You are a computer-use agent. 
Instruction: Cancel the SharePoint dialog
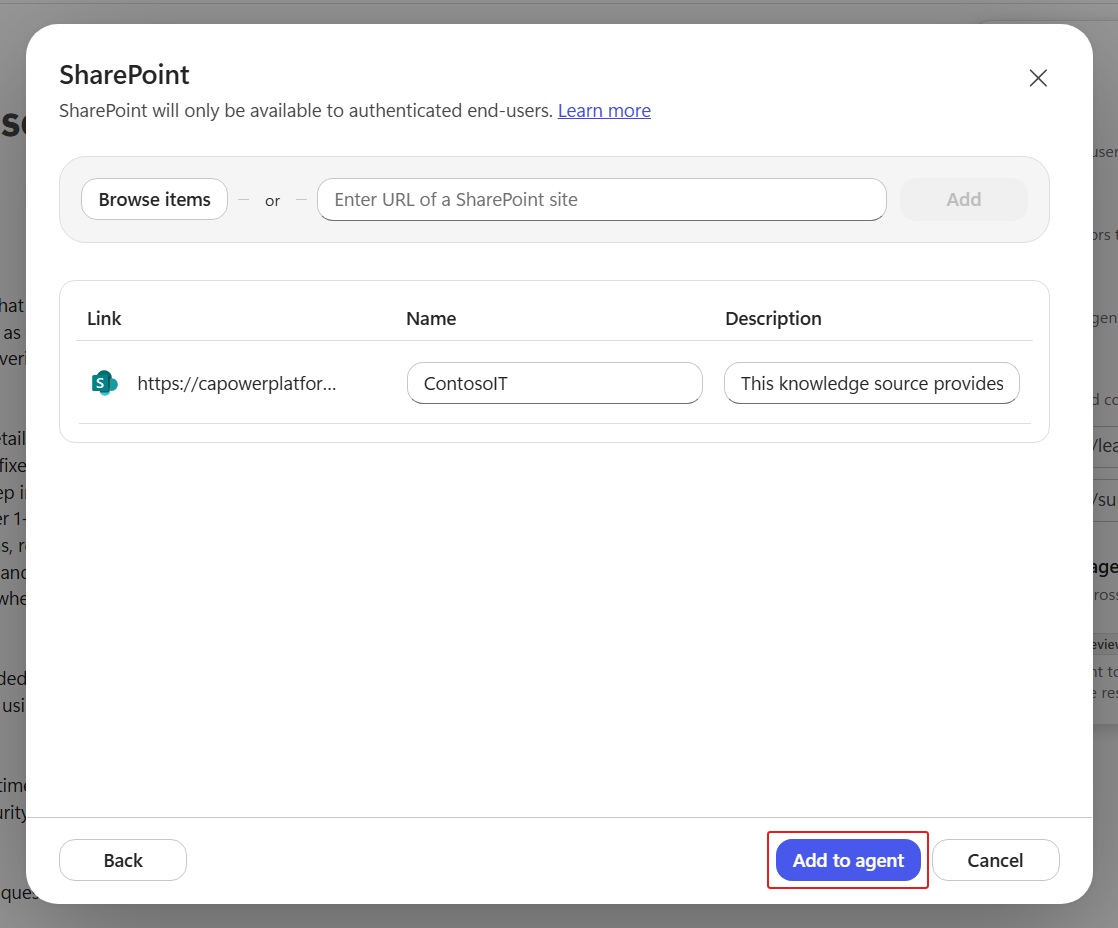tap(995, 860)
